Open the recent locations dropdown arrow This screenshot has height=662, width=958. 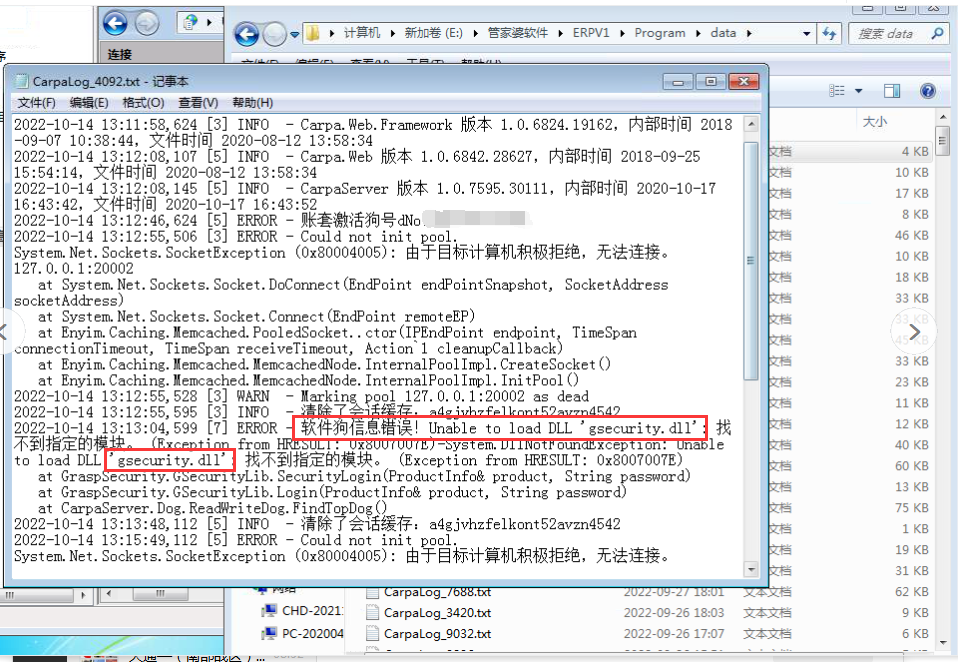click(295, 34)
